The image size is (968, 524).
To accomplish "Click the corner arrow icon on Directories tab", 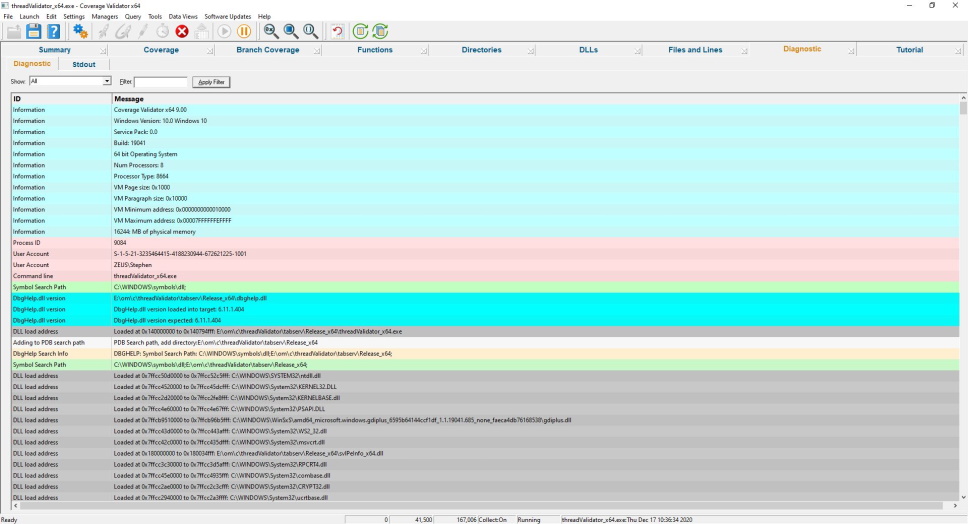I will point(530,51).
